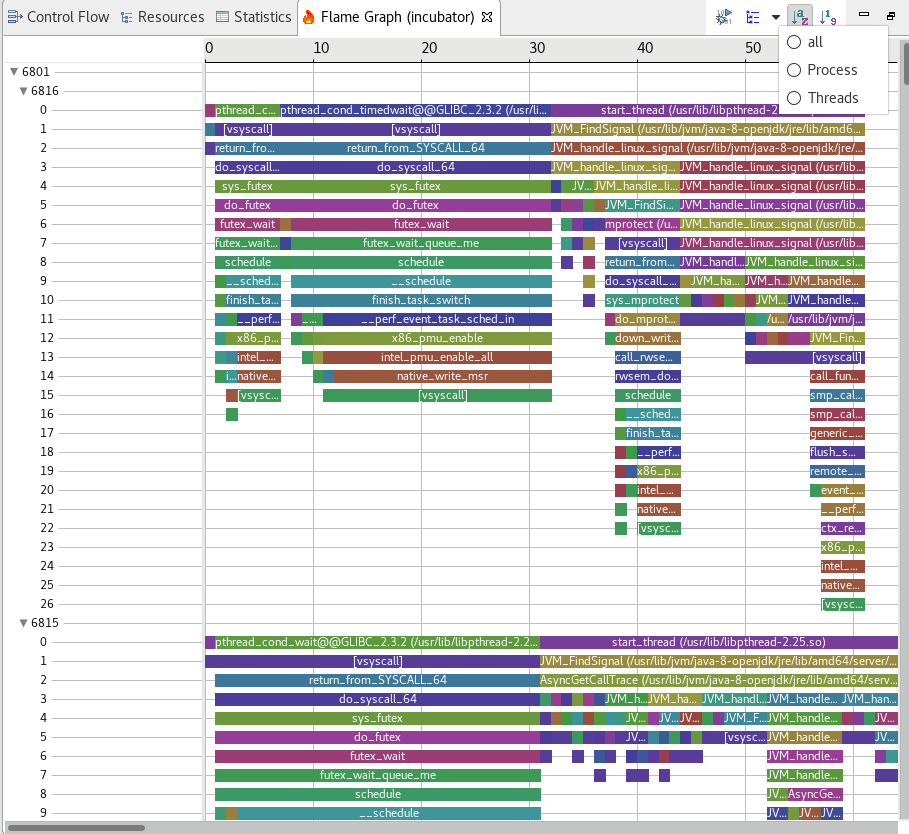Select the 'all' radio option
Image resolution: width=909 pixels, height=834 pixels.
796,42
